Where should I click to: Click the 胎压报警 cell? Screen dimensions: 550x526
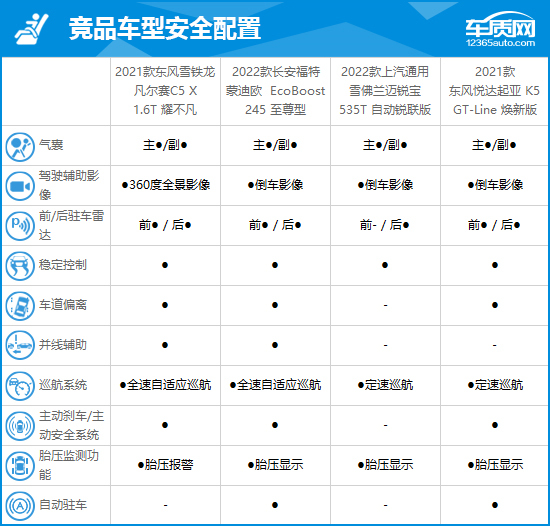click(x=165, y=465)
